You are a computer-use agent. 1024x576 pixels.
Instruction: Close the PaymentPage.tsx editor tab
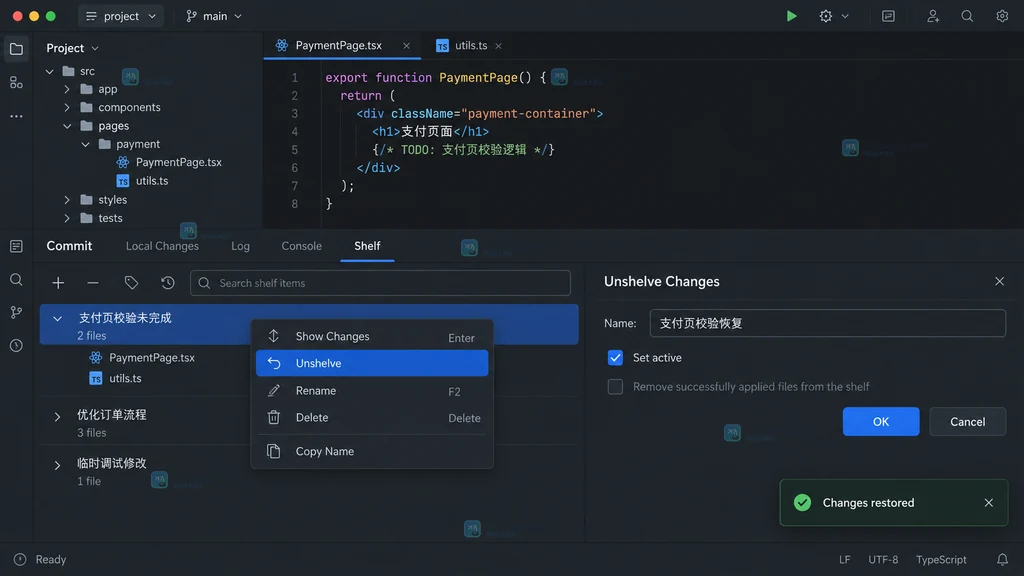pyautogui.click(x=406, y=46)
